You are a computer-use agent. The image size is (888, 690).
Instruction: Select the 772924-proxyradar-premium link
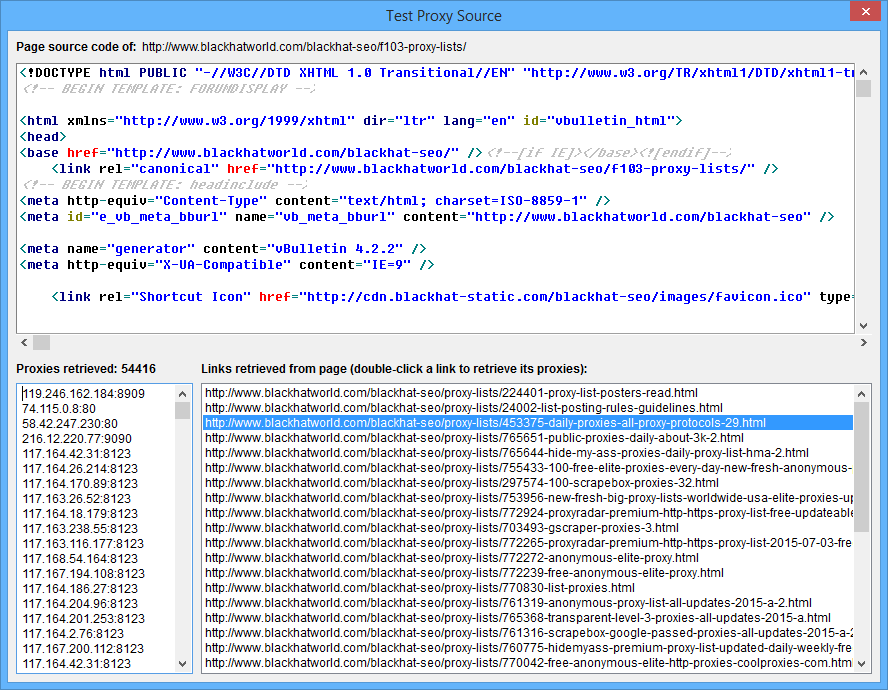coord(528,513)
